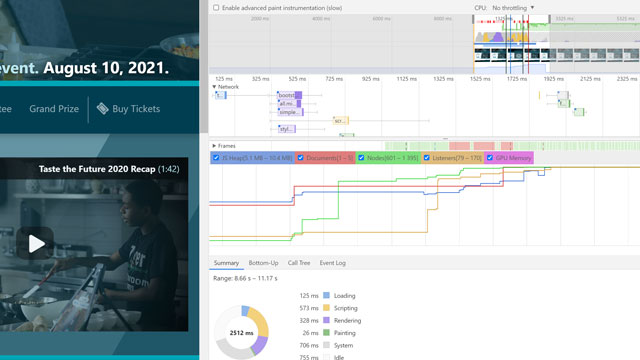Image resolution: width=640 pixels, height=360 pixels.
Task: Open the Call Tree tab
Action: point(299,263)
